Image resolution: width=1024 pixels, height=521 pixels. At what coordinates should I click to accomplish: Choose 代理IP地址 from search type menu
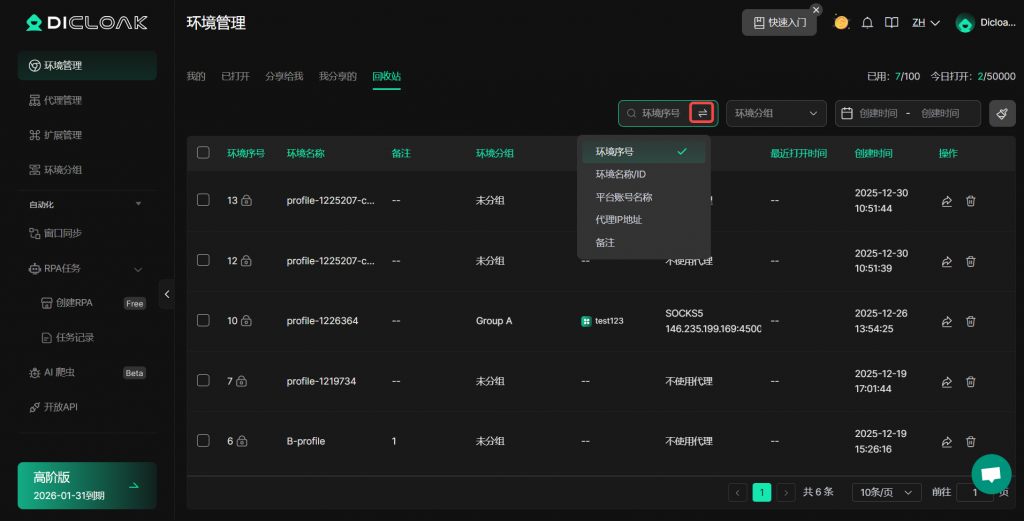619,220
